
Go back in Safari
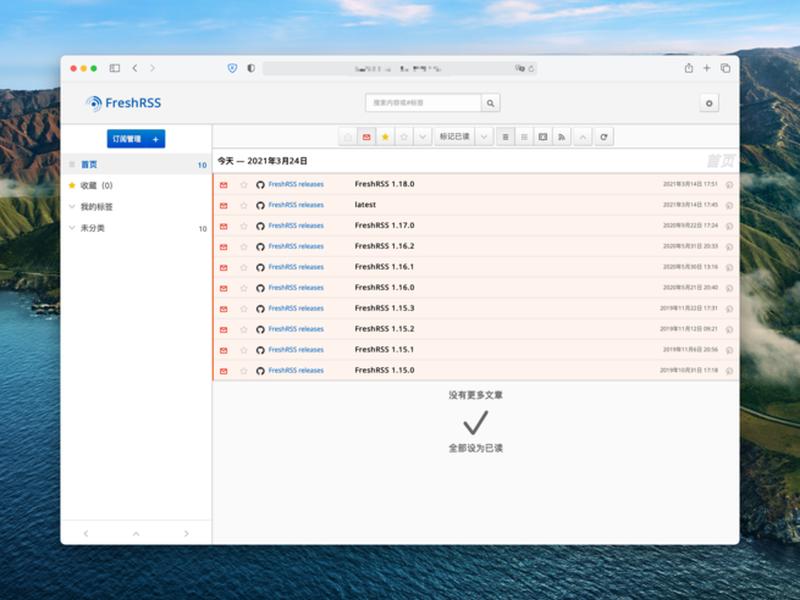[x=135, y=68]
